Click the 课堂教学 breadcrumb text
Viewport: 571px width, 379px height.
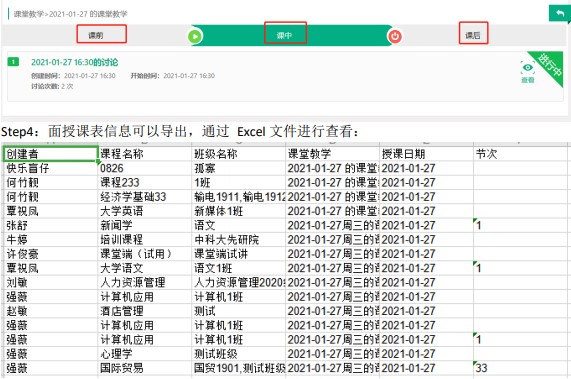pos(28,14)
